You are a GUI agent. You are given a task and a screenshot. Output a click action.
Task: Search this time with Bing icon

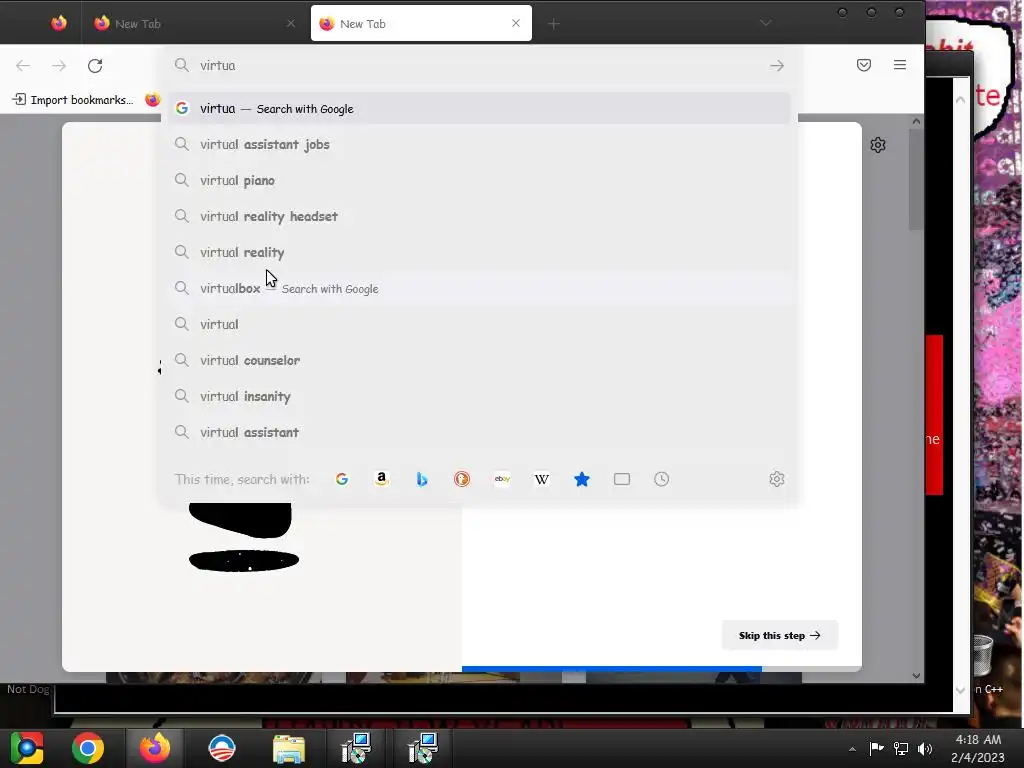click(422, 479)
